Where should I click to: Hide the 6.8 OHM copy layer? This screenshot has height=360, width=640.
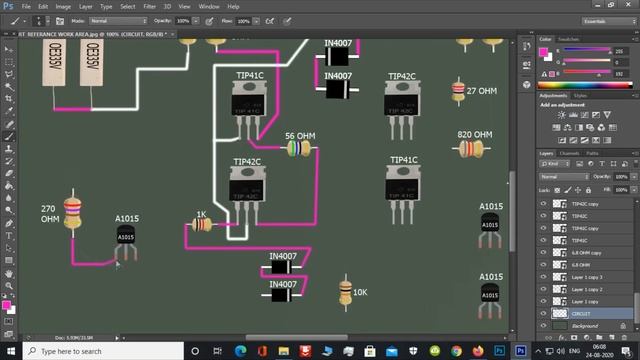pos(543,253)
